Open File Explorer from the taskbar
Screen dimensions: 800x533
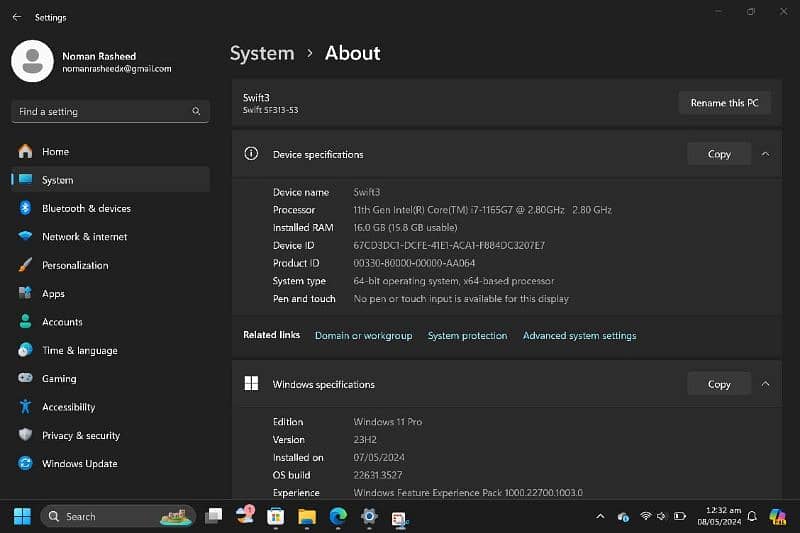pos(307,516)
